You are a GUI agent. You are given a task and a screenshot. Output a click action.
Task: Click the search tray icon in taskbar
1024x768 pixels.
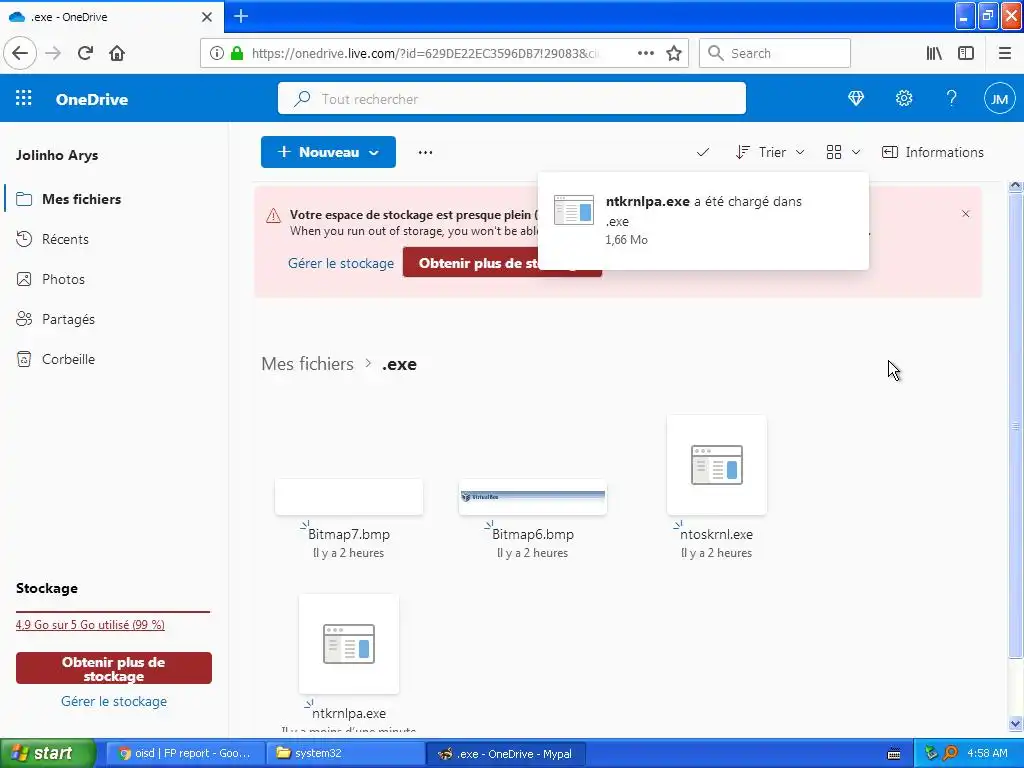tap(950, 753)
